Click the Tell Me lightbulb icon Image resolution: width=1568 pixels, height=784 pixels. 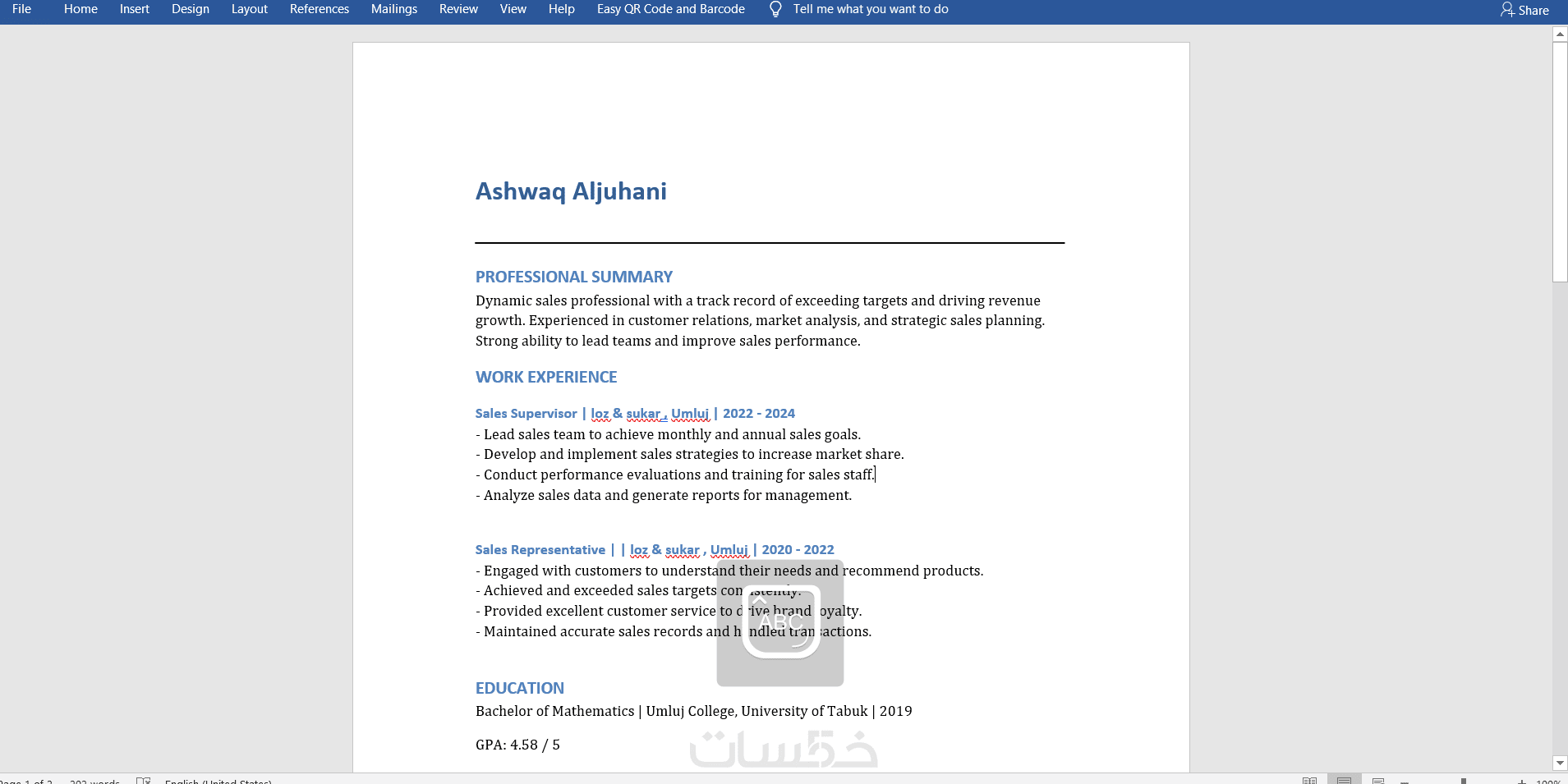(x=775, y=9)
